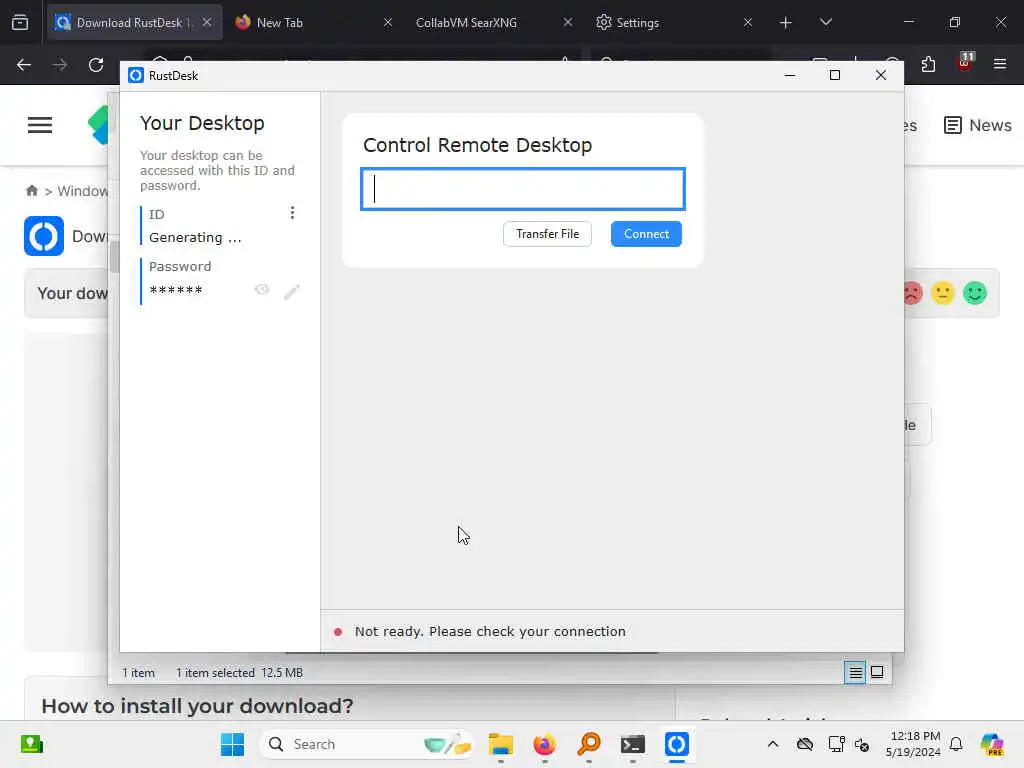Click the RustDesk taskbar icon
Screen dimensions: 1024x768
pyautogui.click(x=677, y=744)
